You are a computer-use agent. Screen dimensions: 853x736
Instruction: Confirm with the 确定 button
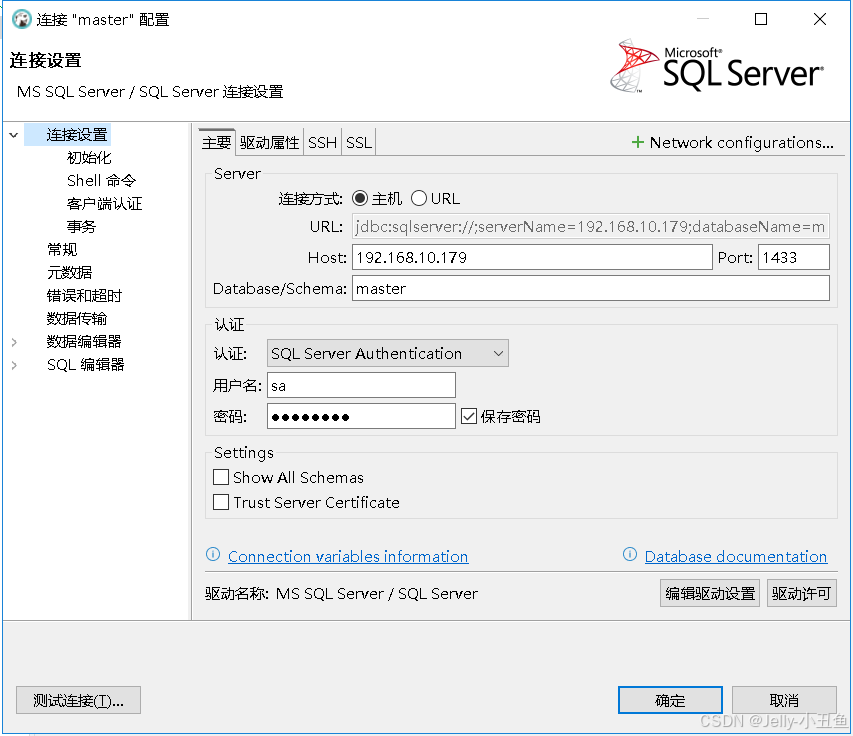pos(670,700)
